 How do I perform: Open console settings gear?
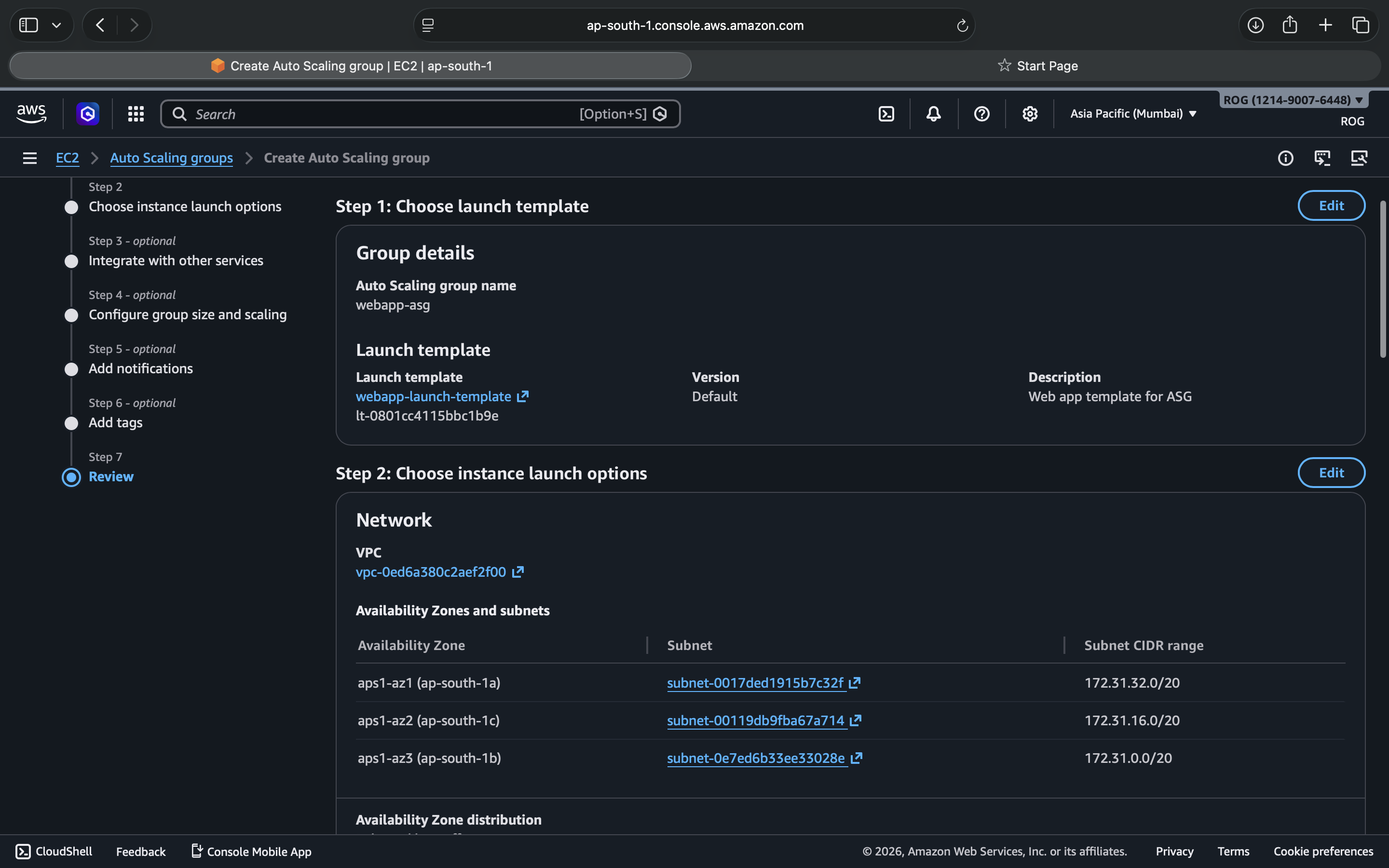1030,114
